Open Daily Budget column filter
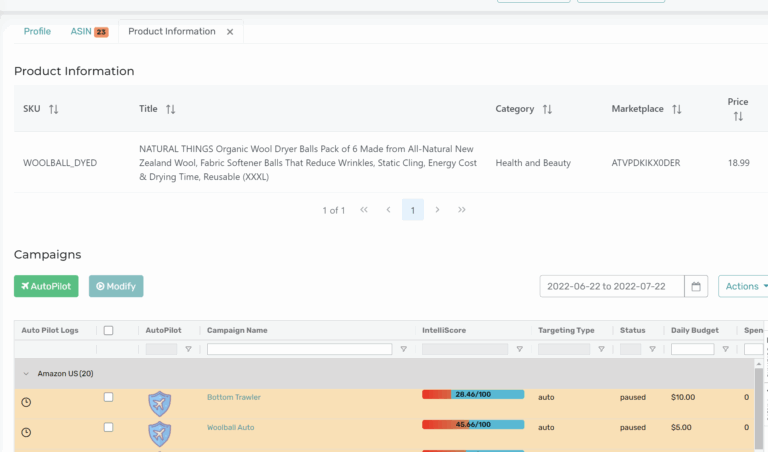The image size is (768, 452). pyautogui.click(x=725, y=349)
